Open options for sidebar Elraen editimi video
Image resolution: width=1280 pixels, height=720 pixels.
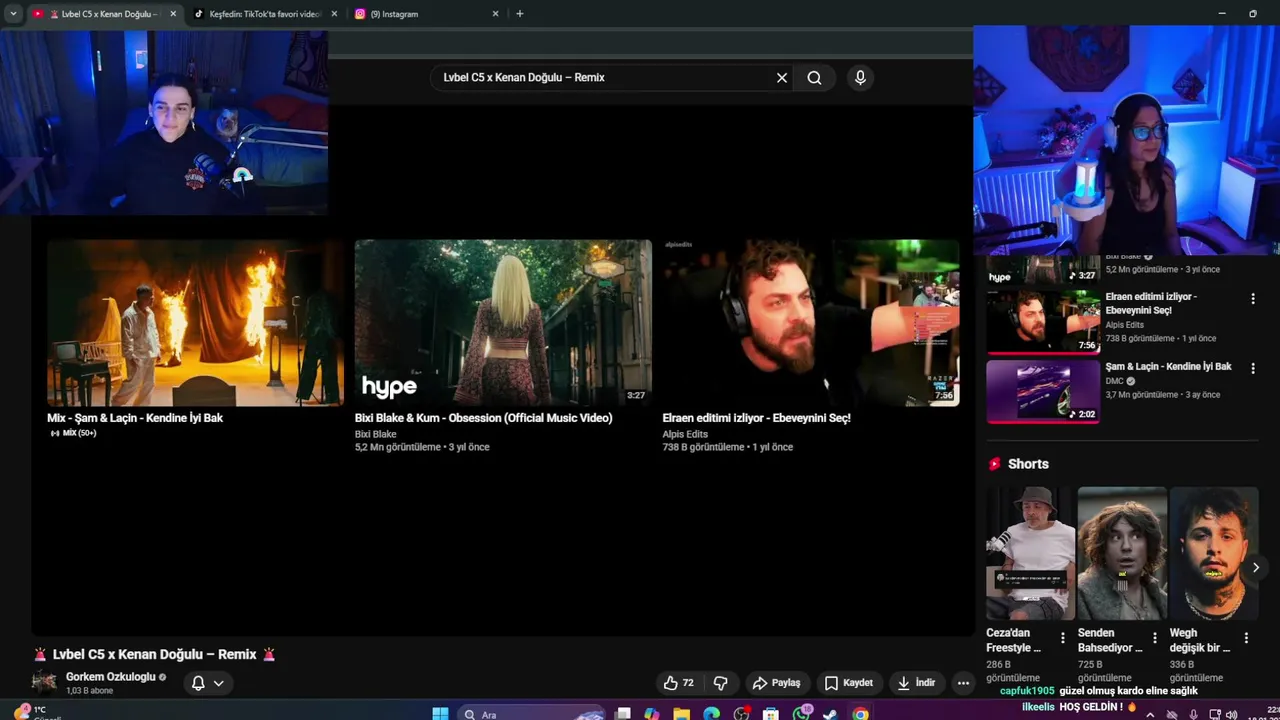tap(1252, 299)
